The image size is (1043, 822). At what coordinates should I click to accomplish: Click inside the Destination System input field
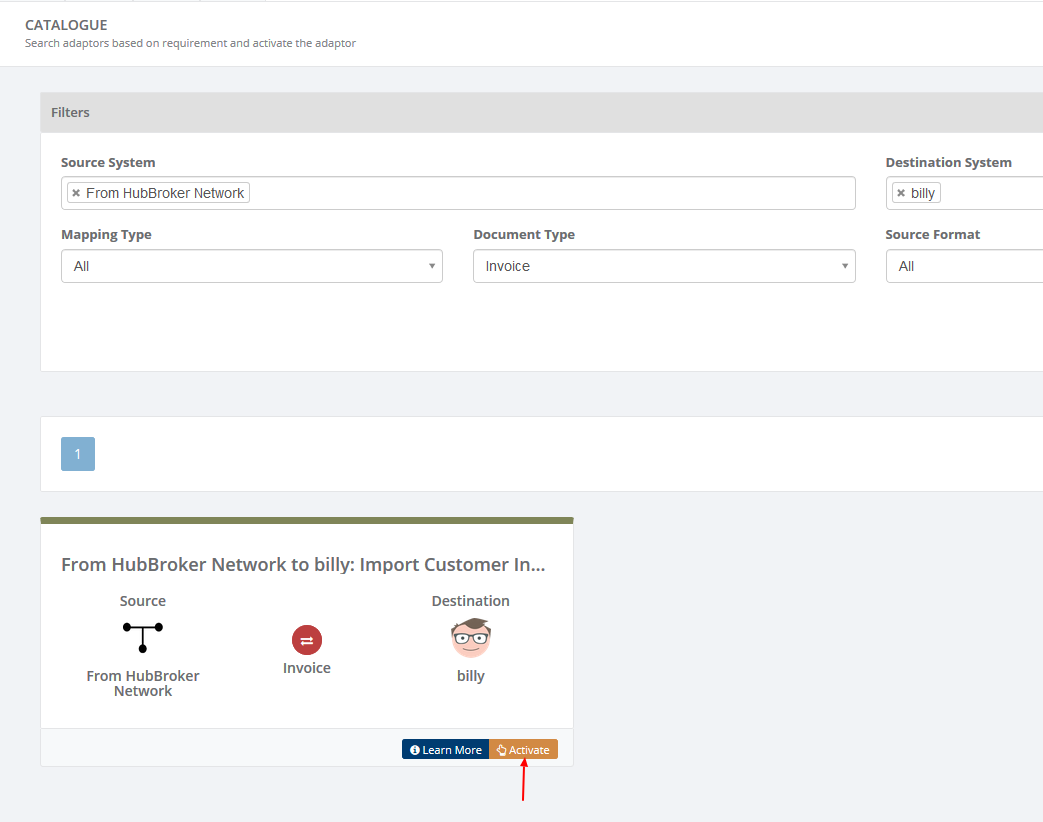[965, 193]
